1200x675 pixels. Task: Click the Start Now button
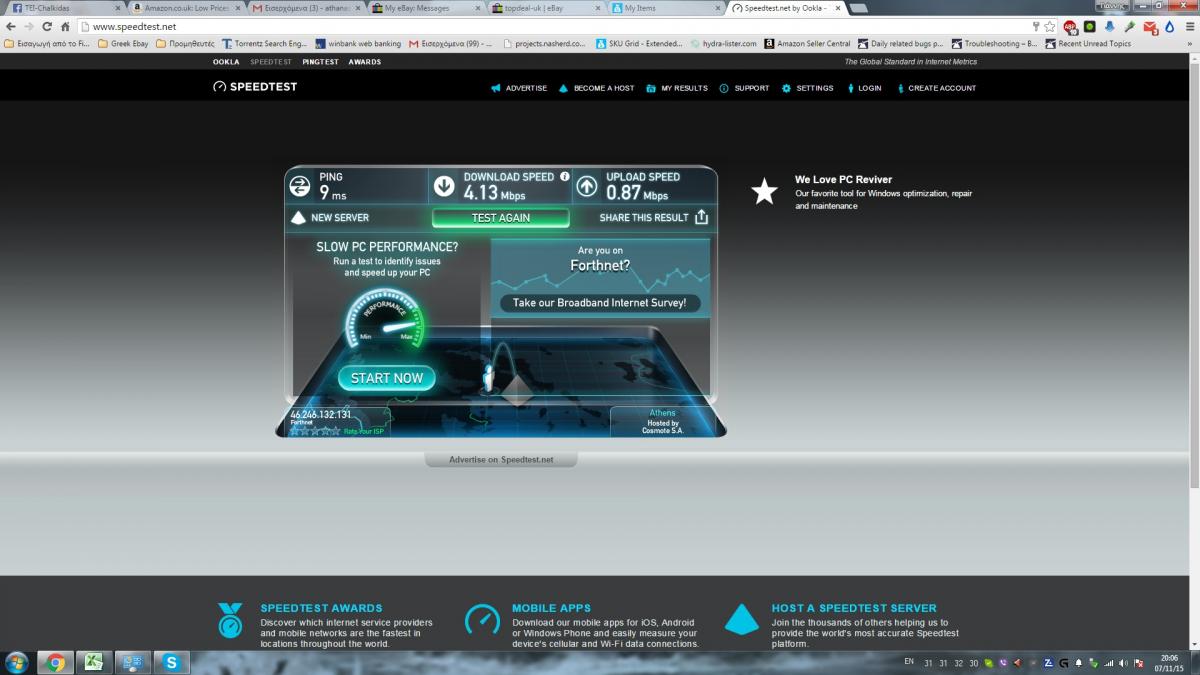click(x=387, y=378)
